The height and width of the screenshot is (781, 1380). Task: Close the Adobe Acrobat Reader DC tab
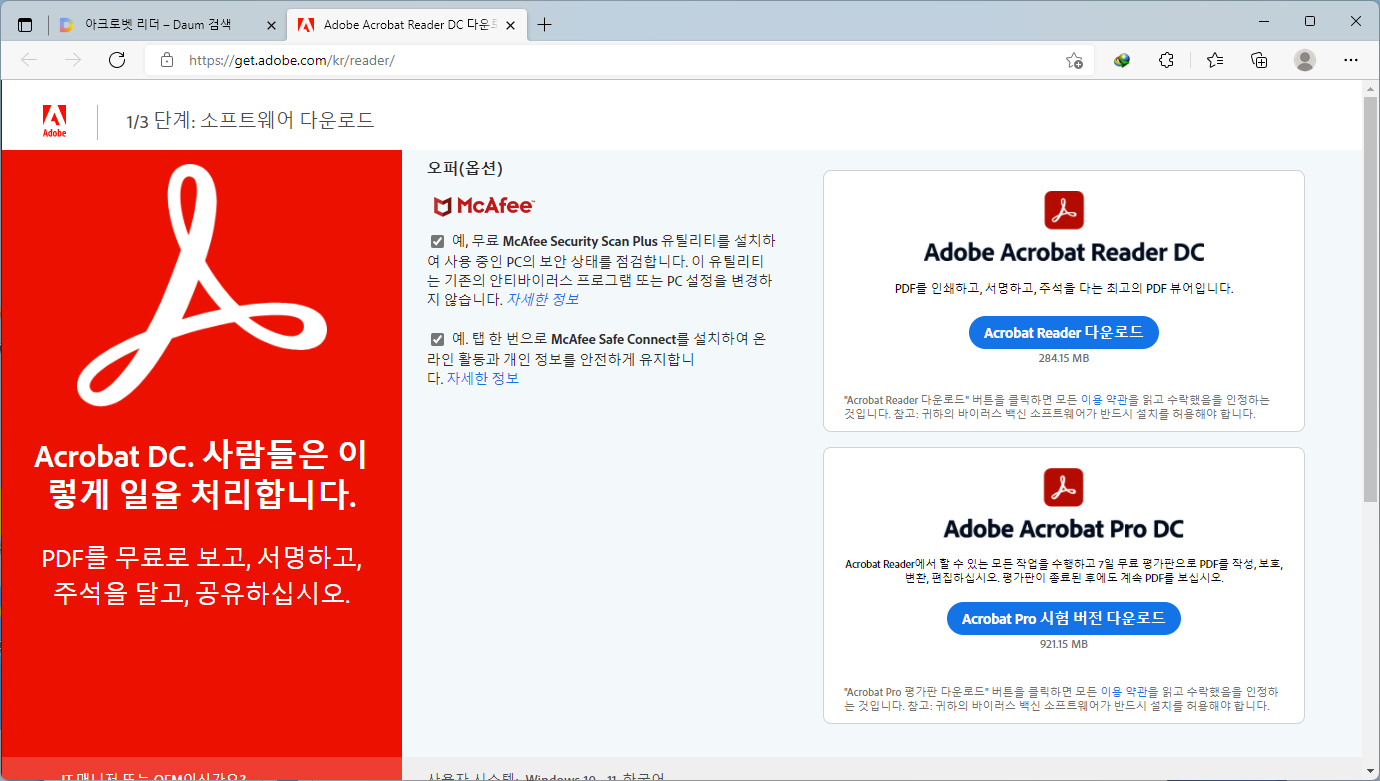pyautogui.click(x=512, y=25)
